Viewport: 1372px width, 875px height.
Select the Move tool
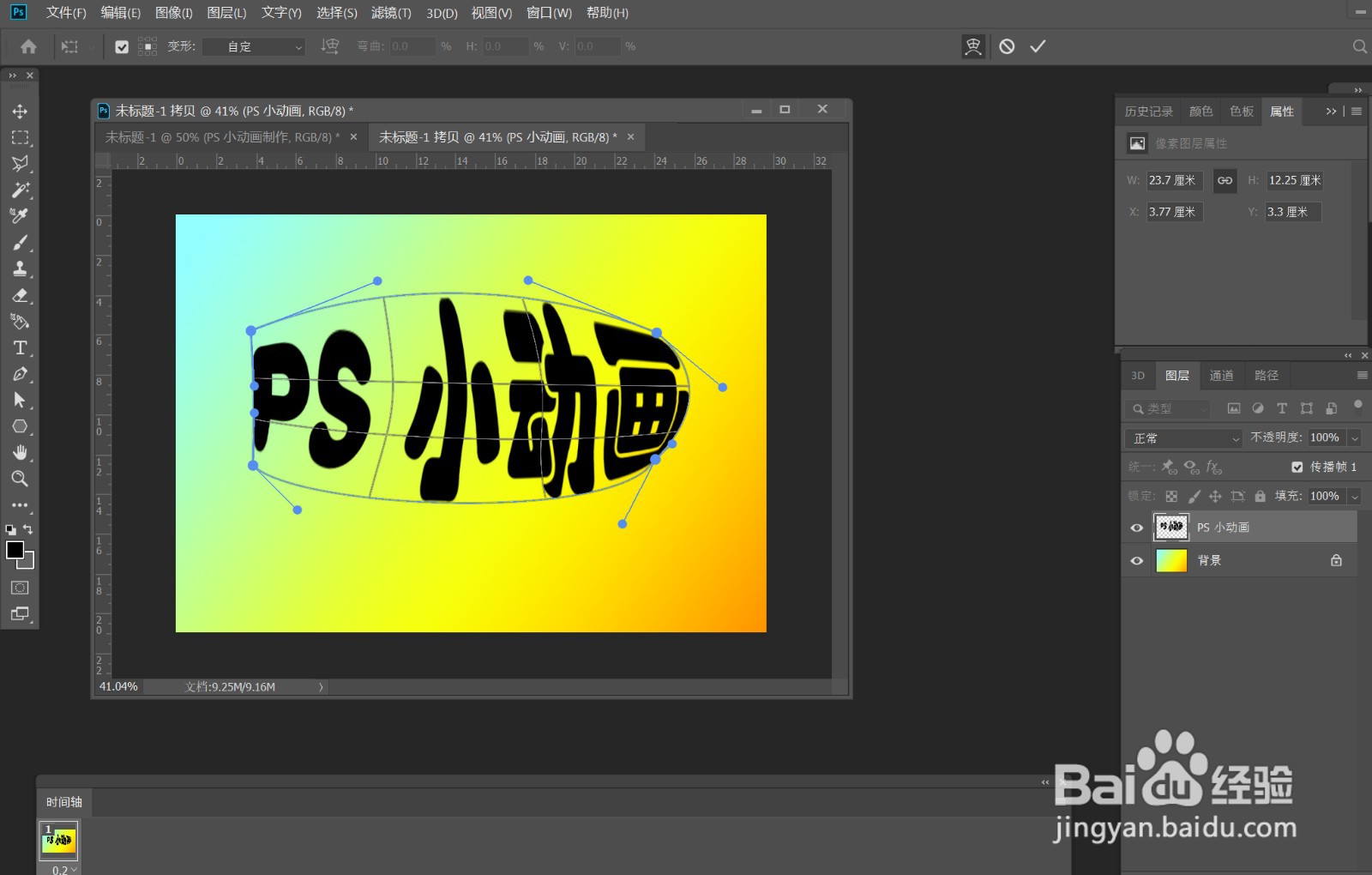tap(21, 111)
